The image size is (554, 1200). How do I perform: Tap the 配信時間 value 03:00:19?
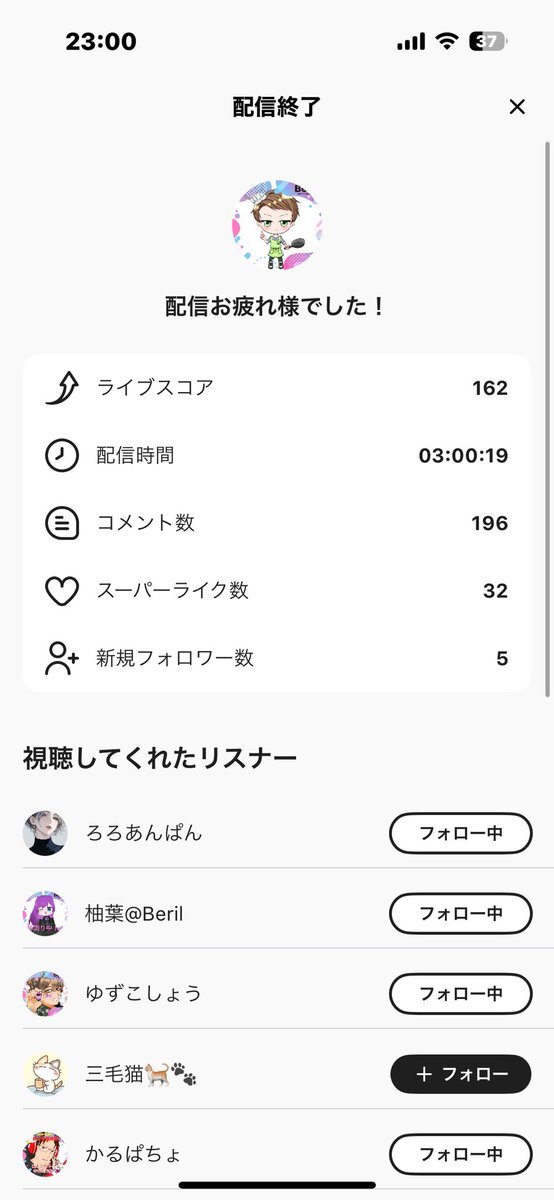[463, 456]
